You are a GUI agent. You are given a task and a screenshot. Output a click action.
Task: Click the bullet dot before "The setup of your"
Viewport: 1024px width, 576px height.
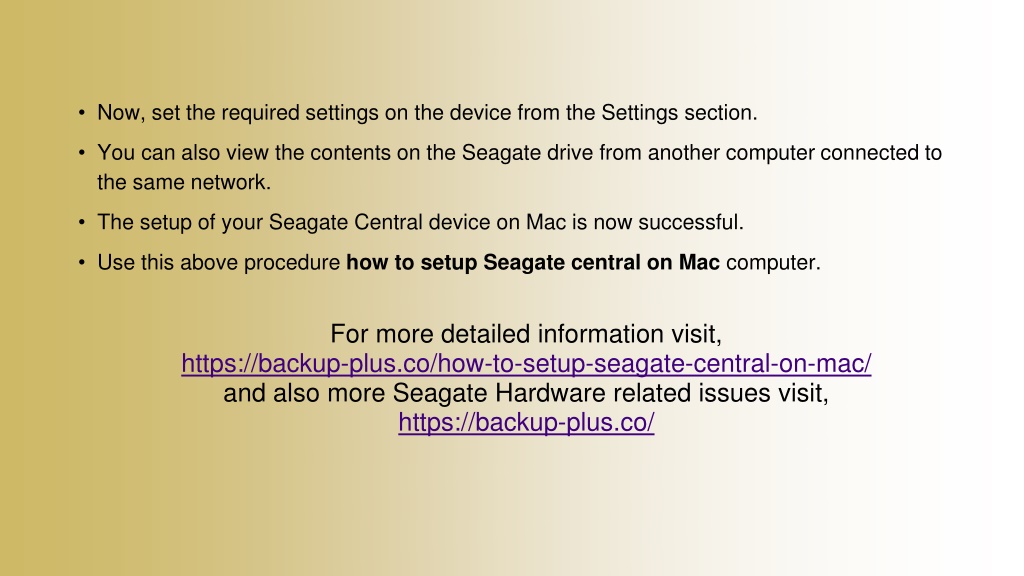coord(82,223)
